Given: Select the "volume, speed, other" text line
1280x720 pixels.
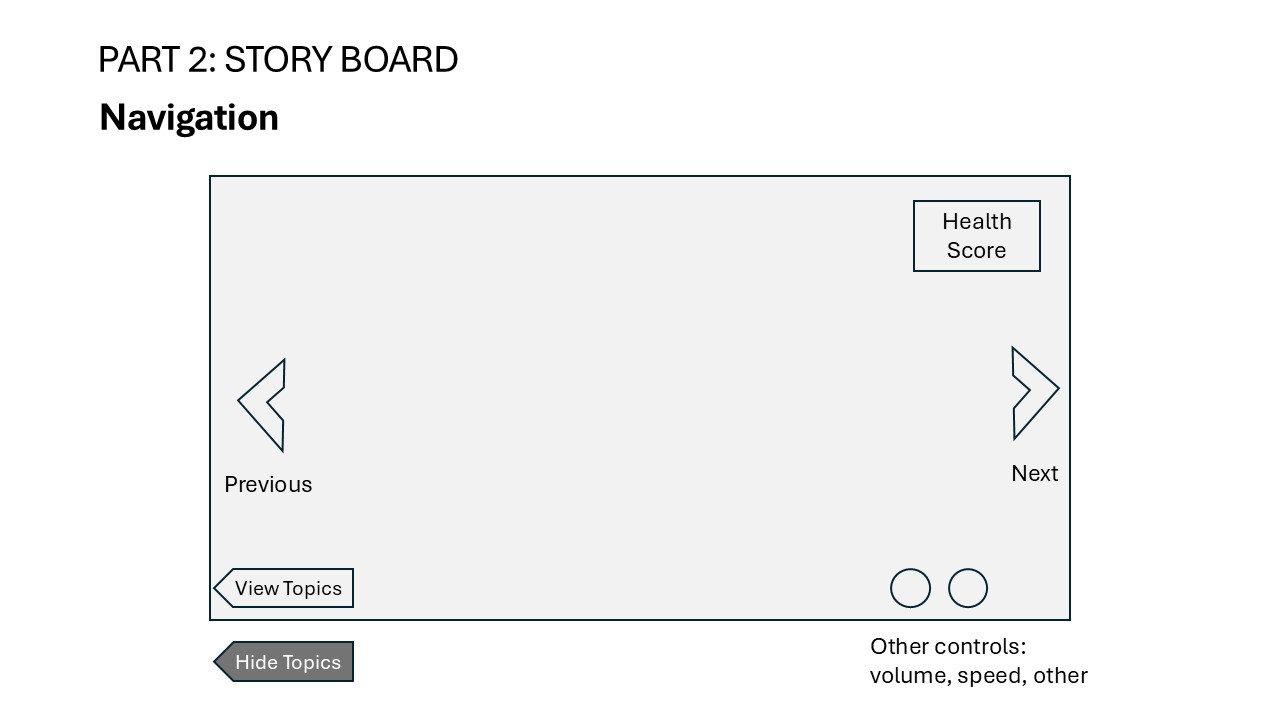Looking at the screenshot, I should pyautogui.click(x=978, y=676).
